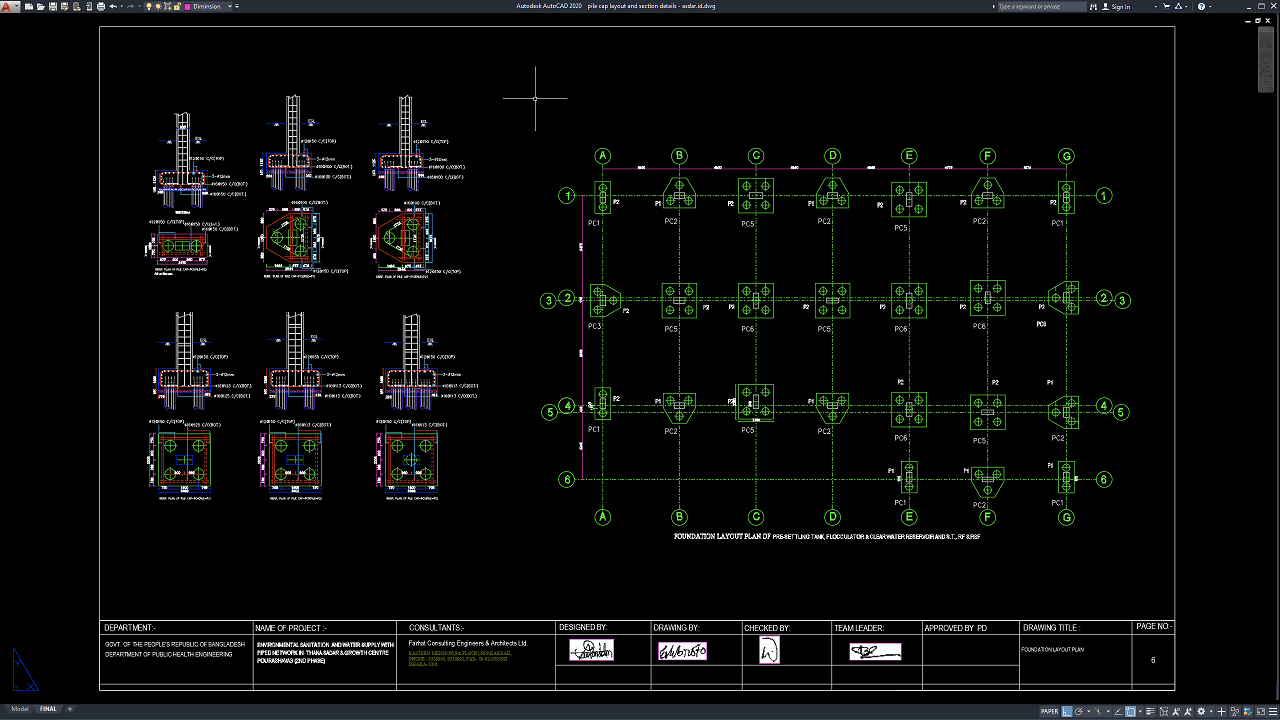This screenshot has height=720, width=1280.
Task: Switch to the FINAL layout tab
Action: click(x=48, y=709)
